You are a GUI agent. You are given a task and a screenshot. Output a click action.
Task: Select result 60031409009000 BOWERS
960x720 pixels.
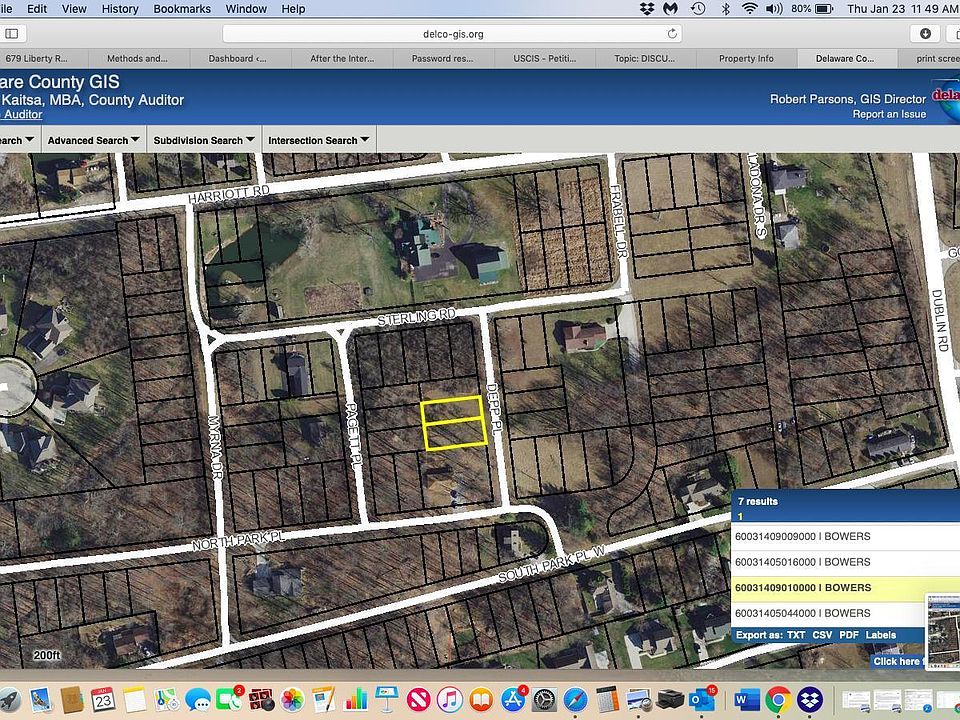tap(846, 536)
